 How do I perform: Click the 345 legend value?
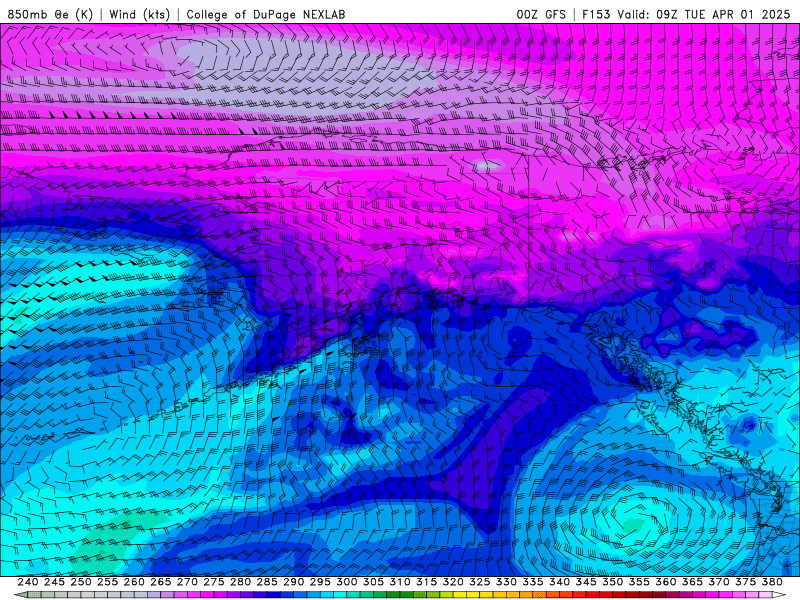click(586, 582)
